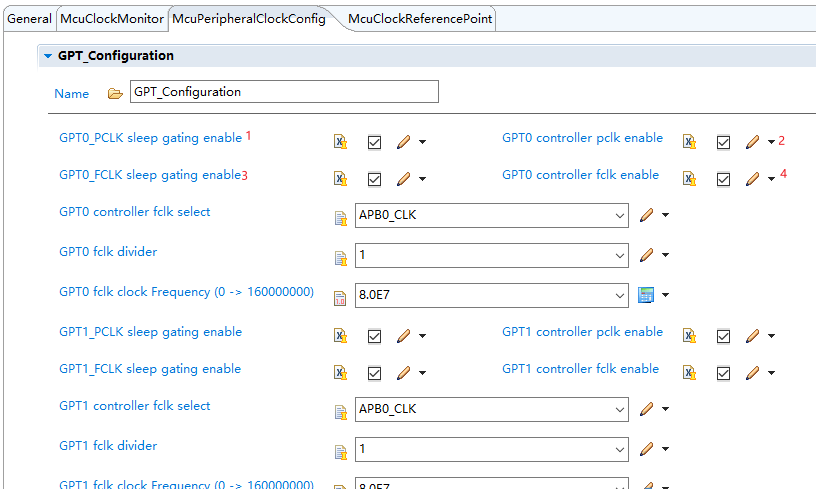Switch to the McuClockMonitor tab
816x489 pixels.
click(112, 19)
